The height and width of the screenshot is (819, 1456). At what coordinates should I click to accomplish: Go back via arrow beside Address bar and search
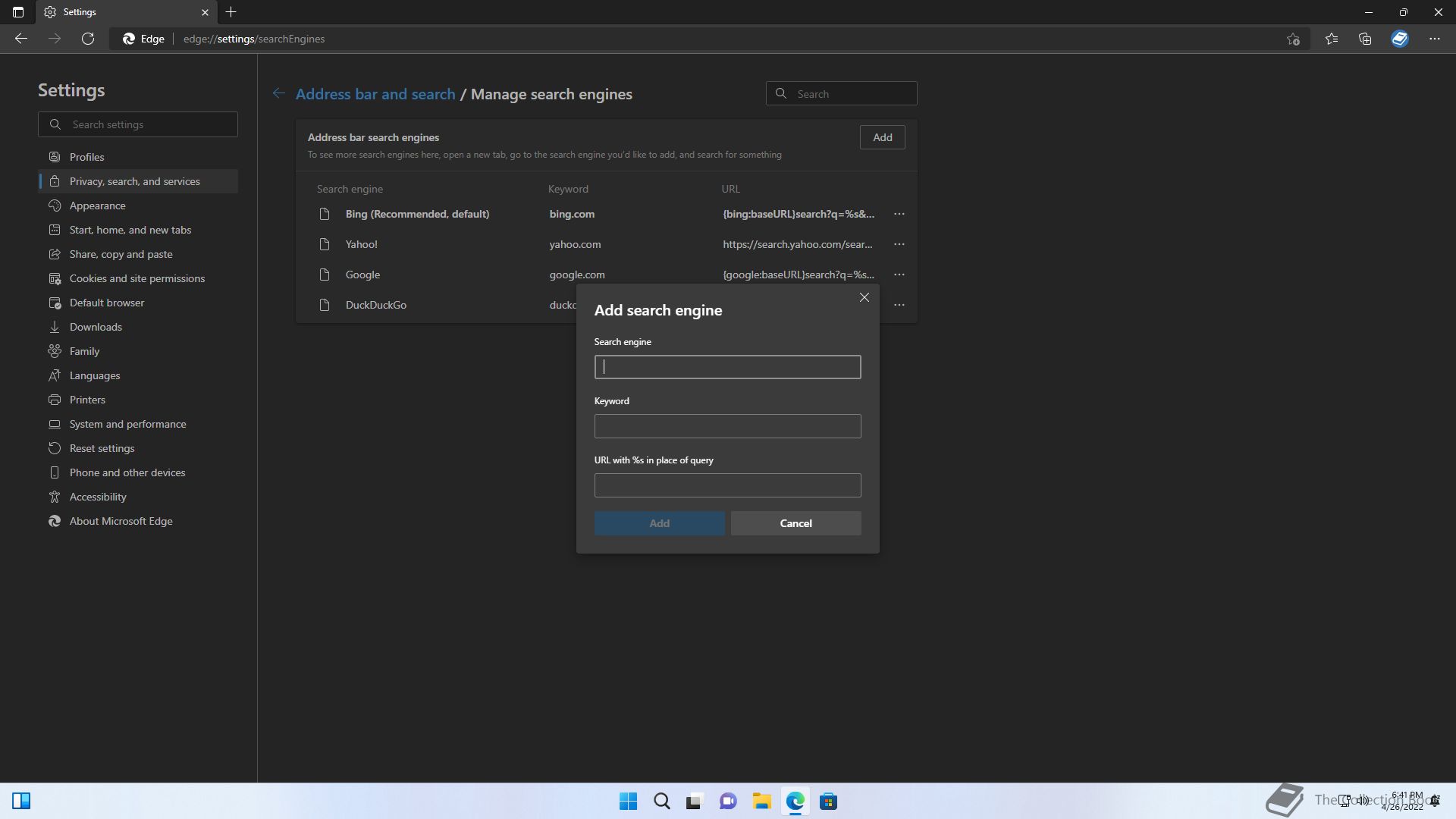(x=279, y=93)
